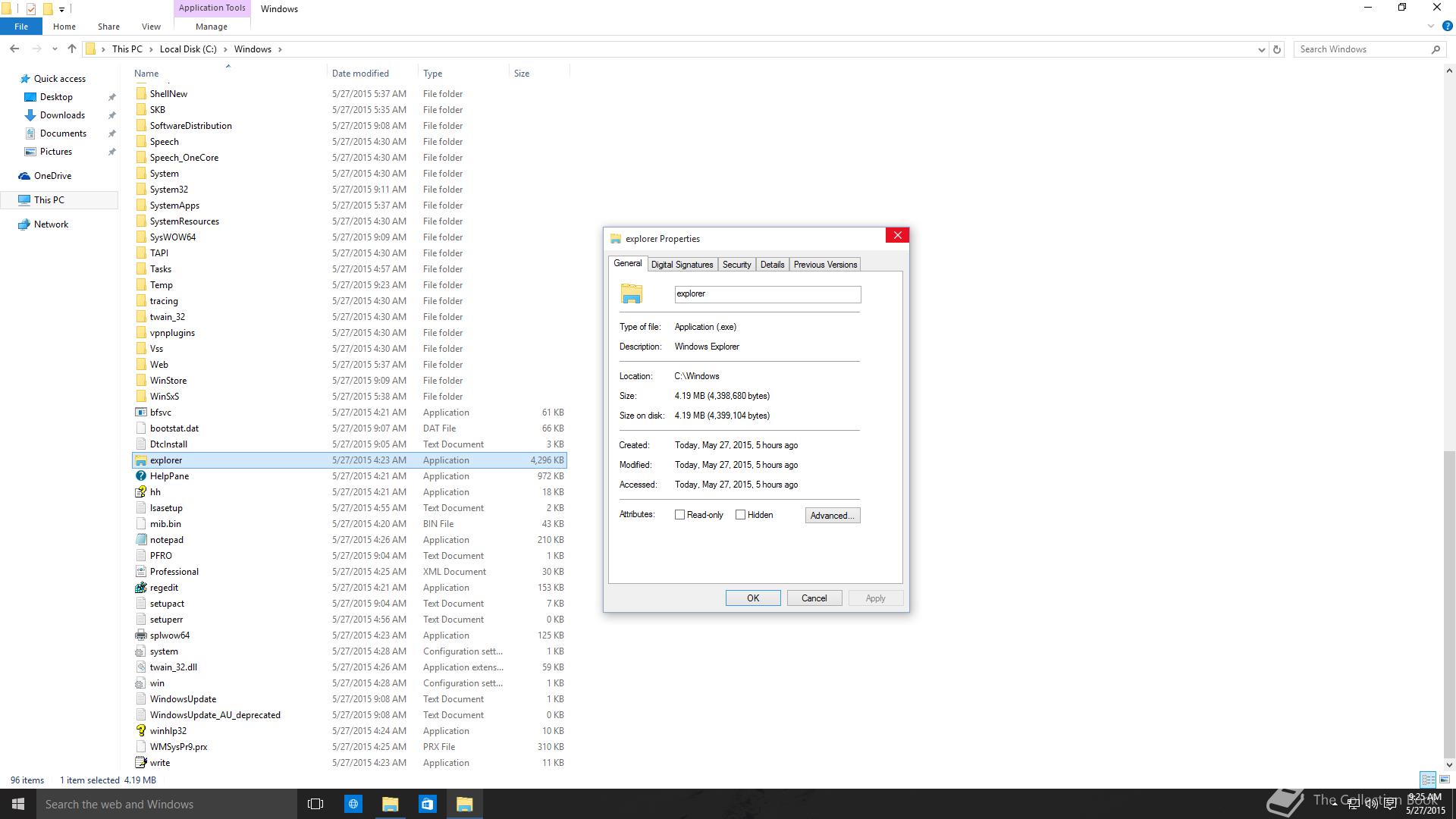Switch to the Details tab
The image size is (1456, 819).
click(772, 265)
